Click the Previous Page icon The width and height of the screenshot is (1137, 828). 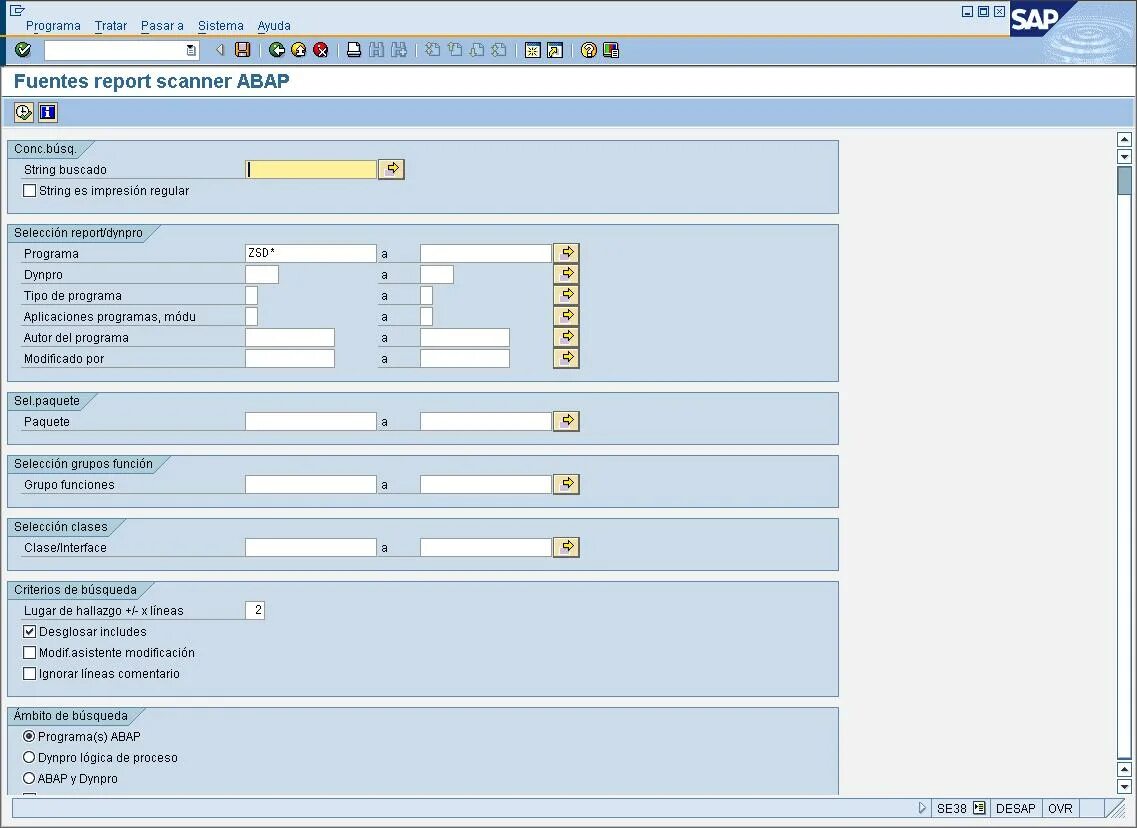455,50
